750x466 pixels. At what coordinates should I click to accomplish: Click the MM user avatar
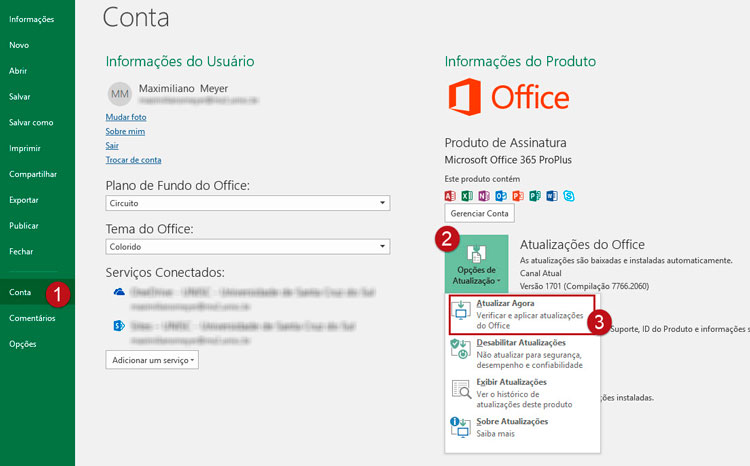120,94
